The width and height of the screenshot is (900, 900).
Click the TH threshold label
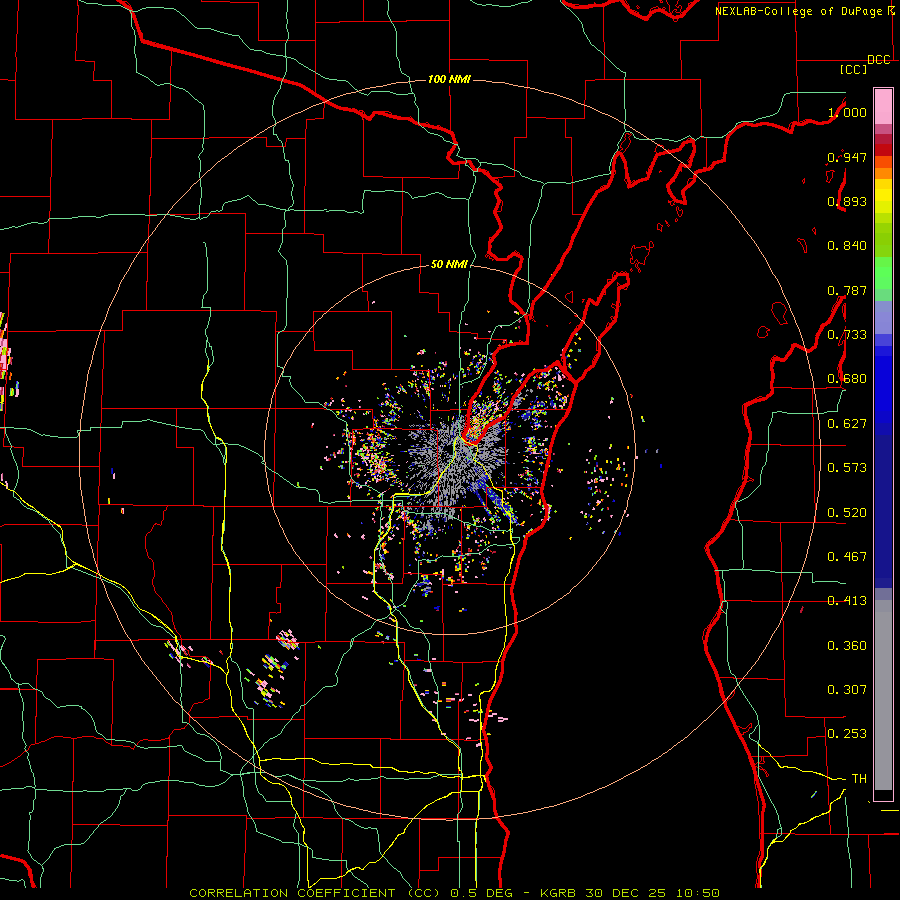[x=859, y=779]
